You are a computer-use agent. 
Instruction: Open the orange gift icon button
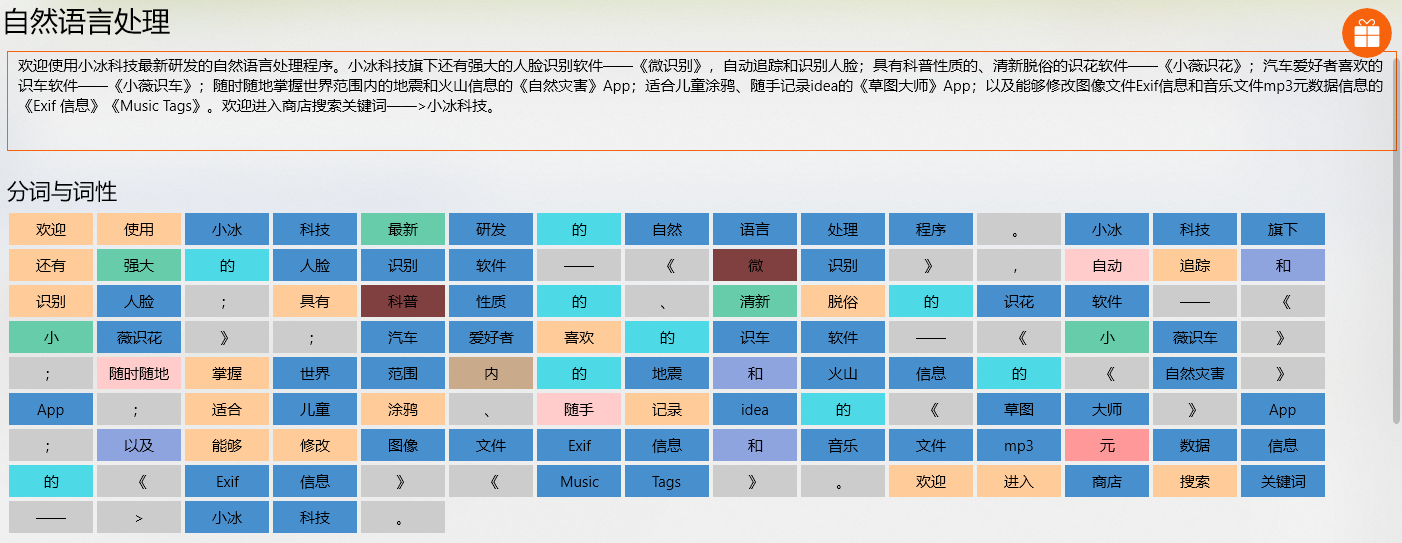pos(1366,33)
